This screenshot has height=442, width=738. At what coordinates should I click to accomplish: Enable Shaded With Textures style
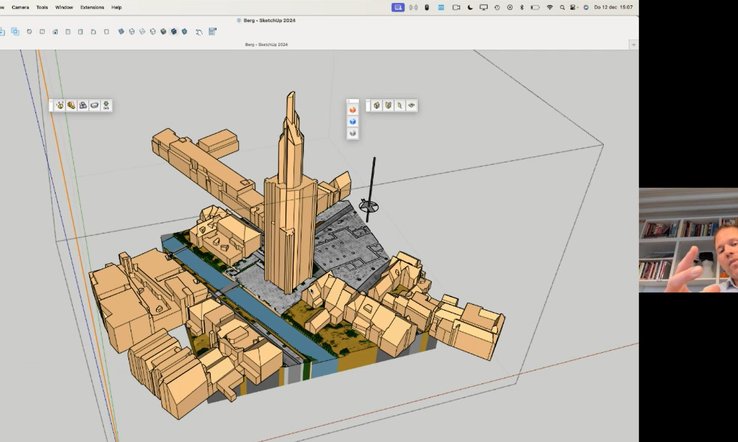click(x=173, y=31)
